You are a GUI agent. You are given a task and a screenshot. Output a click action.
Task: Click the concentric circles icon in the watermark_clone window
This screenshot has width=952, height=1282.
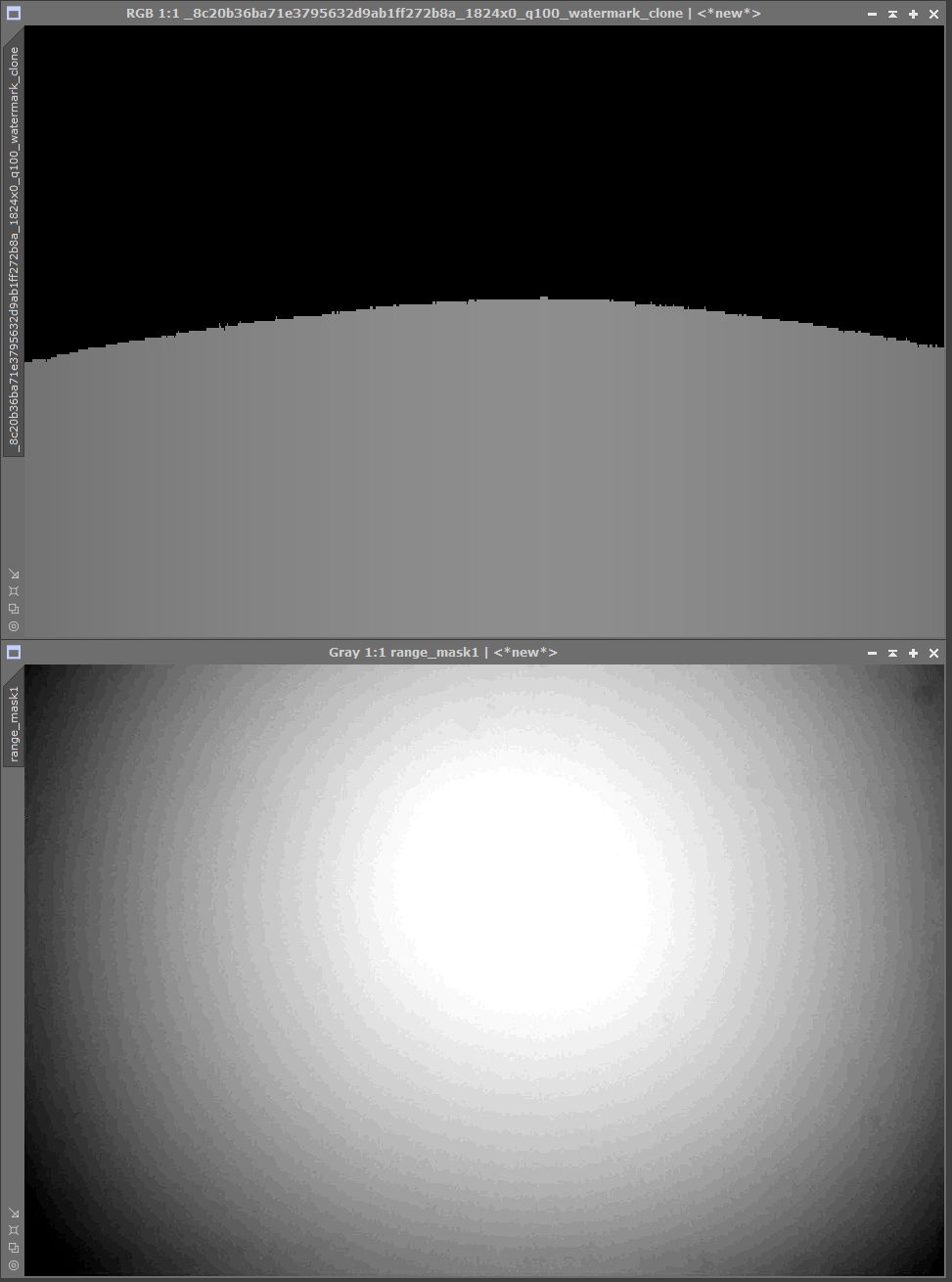(14, 626)
